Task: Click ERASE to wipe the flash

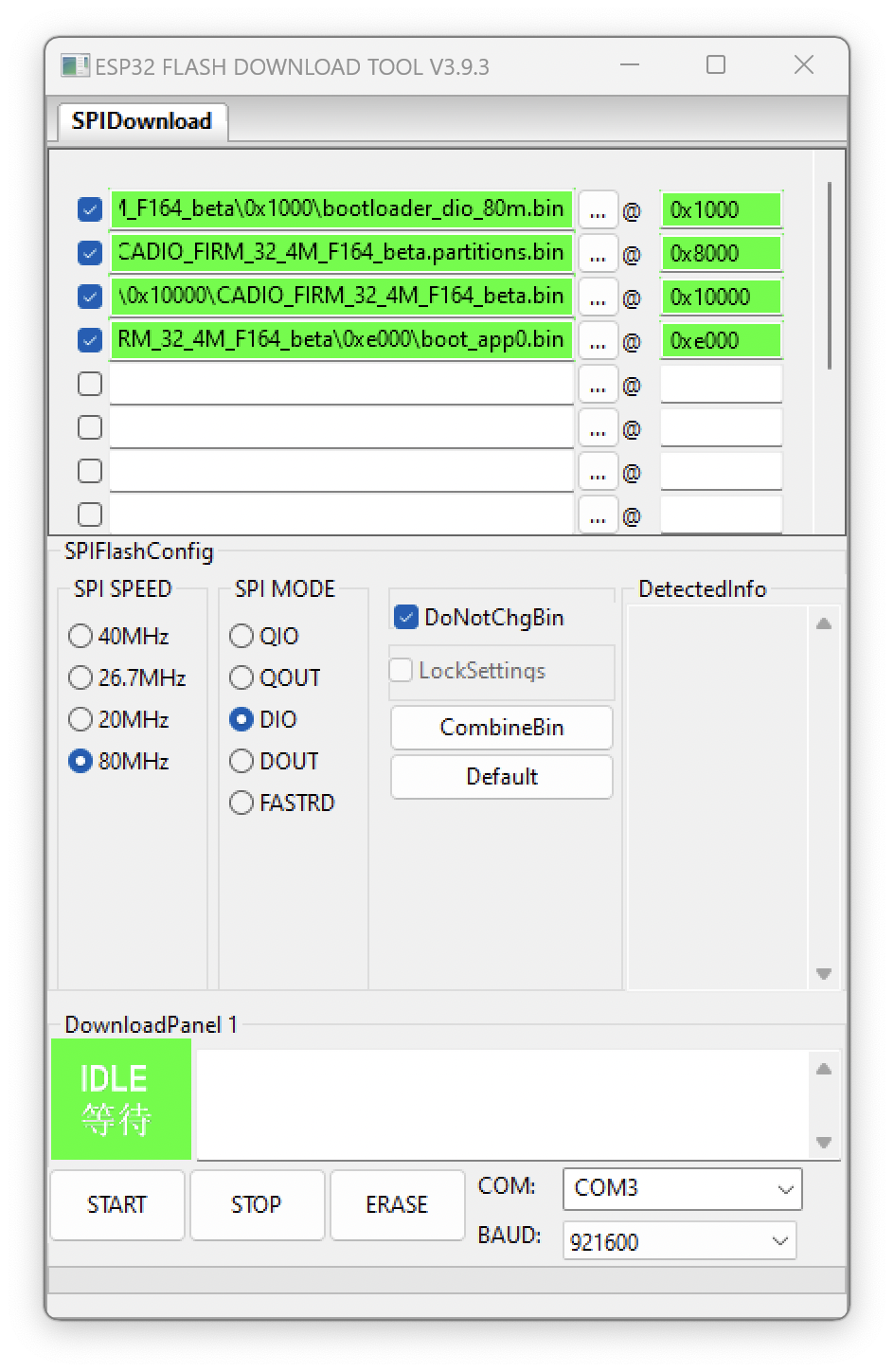Action: tap(397, 1205)
